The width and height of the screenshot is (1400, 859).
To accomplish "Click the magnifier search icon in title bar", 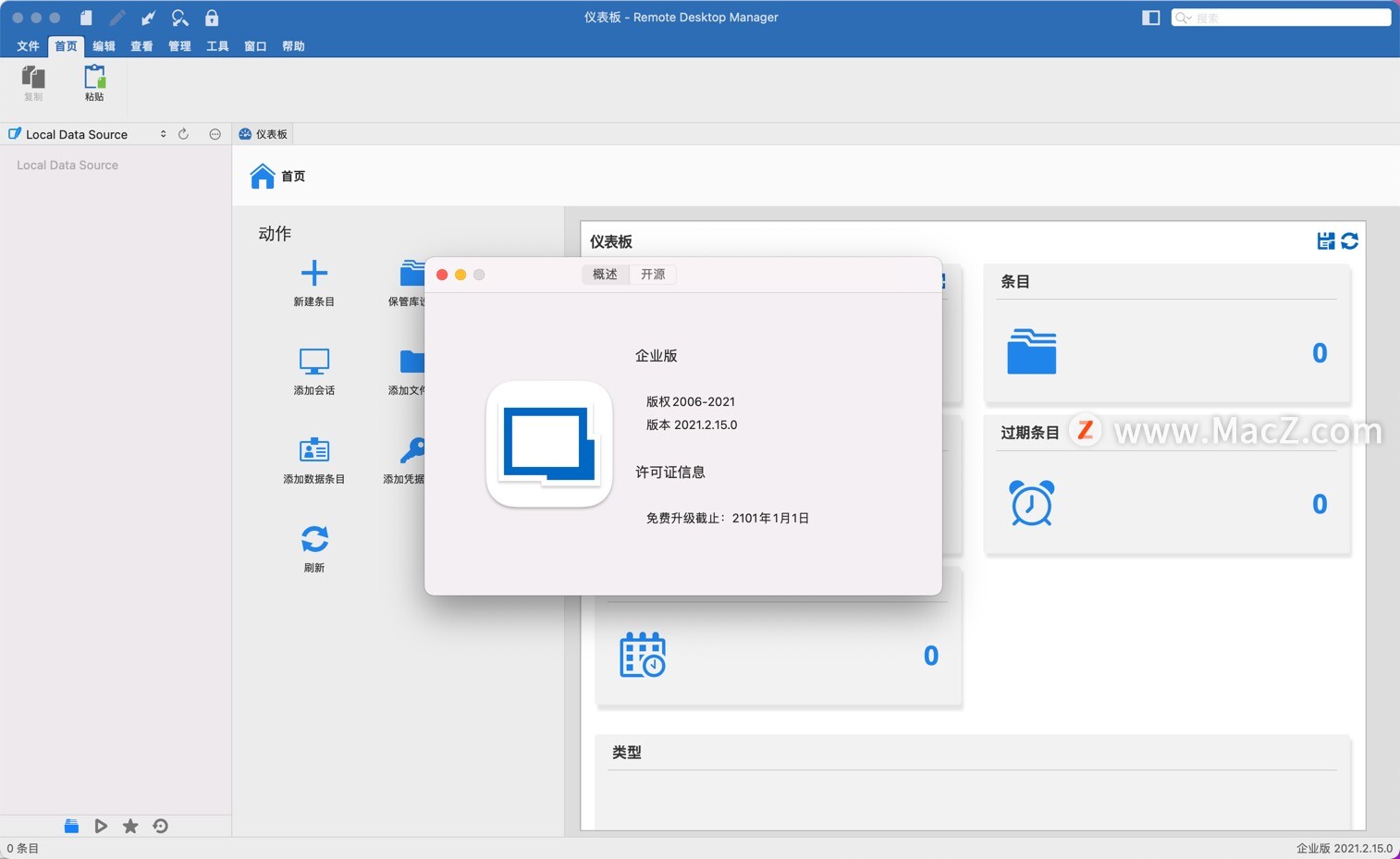I will 180,18.
